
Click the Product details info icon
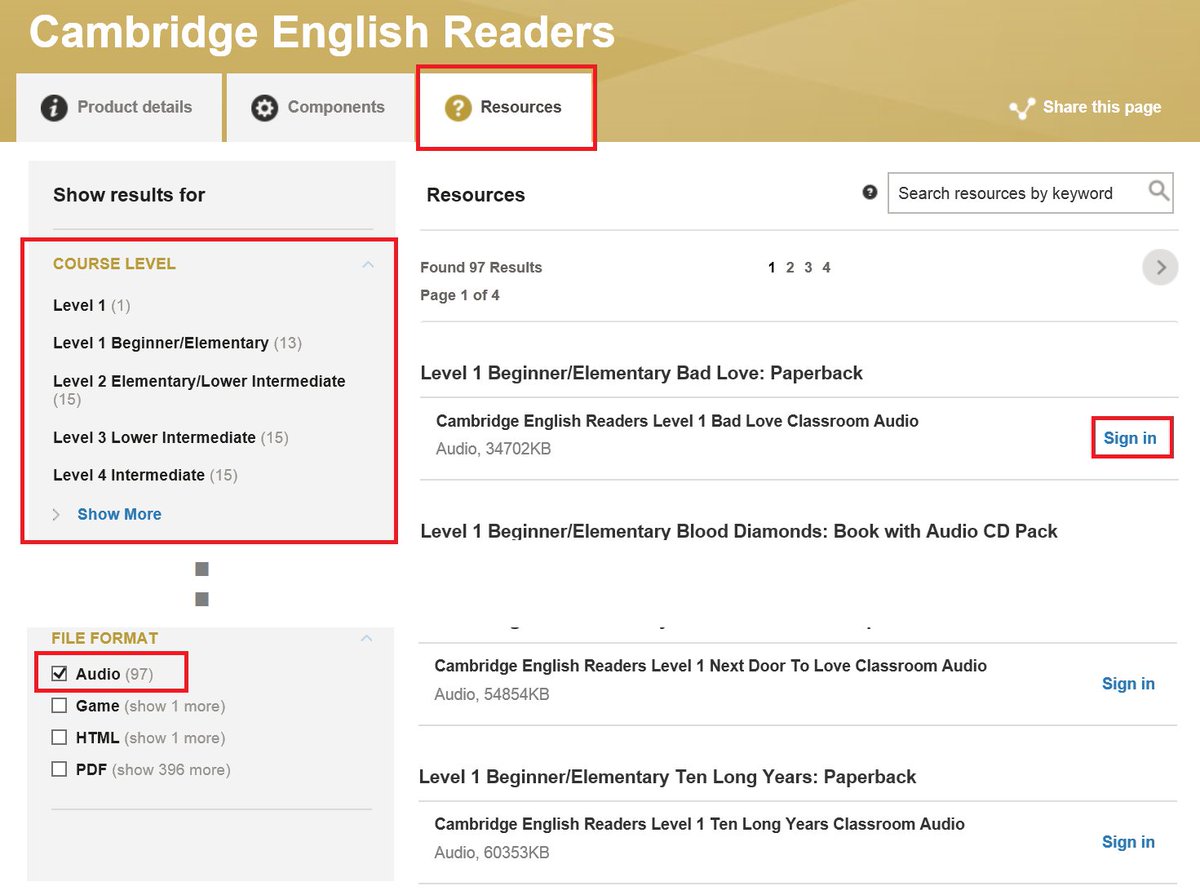click(x=54, y=108)
